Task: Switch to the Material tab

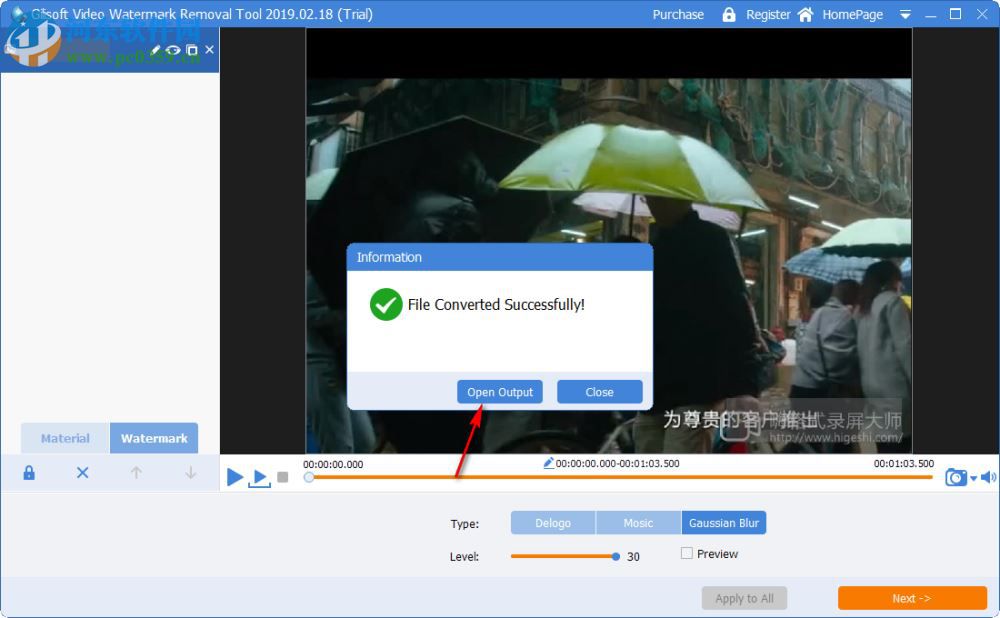Action: point(64,438)
